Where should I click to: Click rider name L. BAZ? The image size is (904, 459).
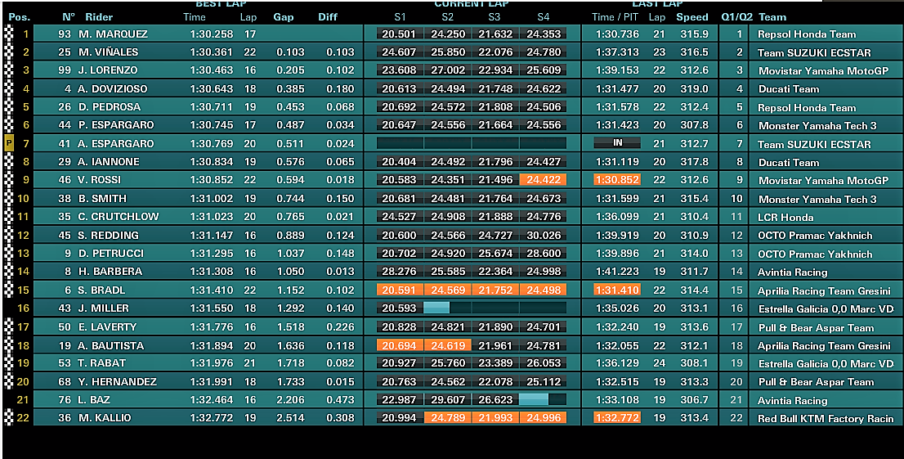94,400
